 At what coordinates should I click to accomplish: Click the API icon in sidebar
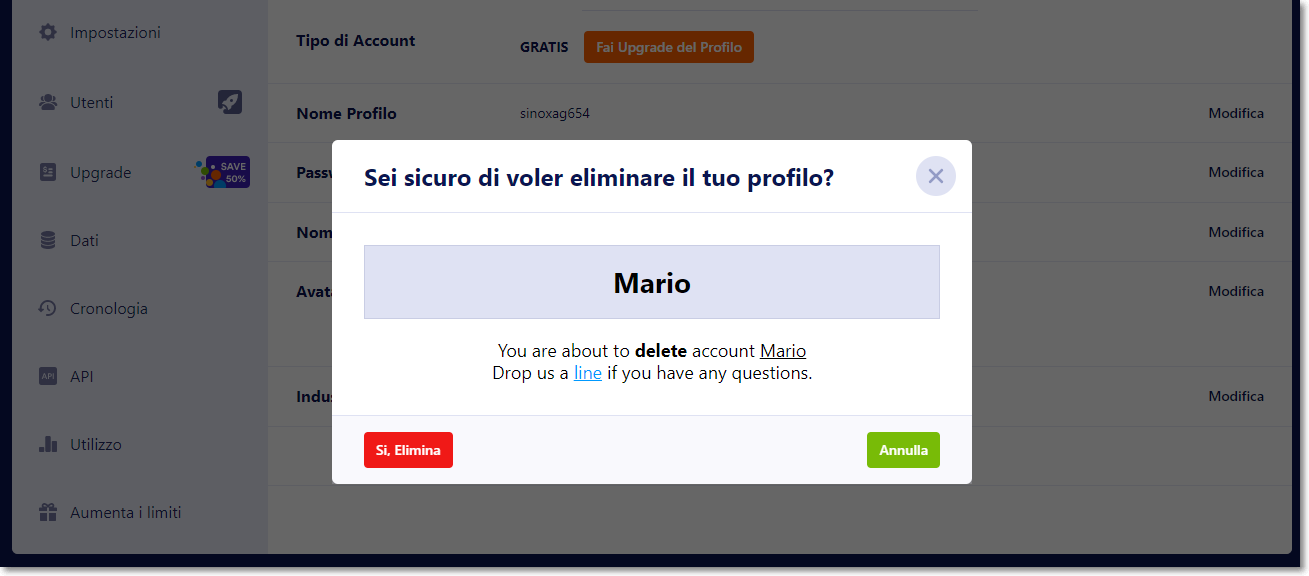click(x=48, y=376)
